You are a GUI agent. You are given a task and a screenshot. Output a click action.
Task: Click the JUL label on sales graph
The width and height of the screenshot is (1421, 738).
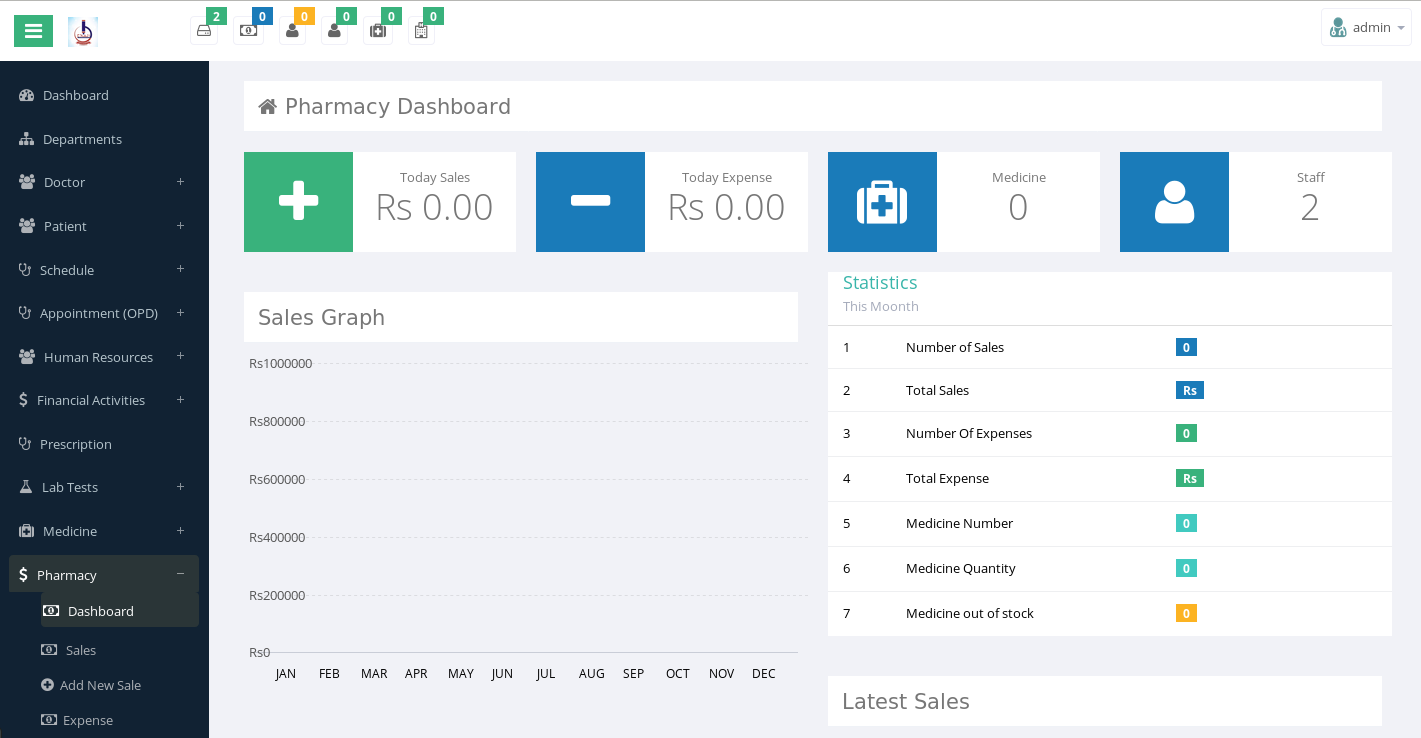pos(546,674)
